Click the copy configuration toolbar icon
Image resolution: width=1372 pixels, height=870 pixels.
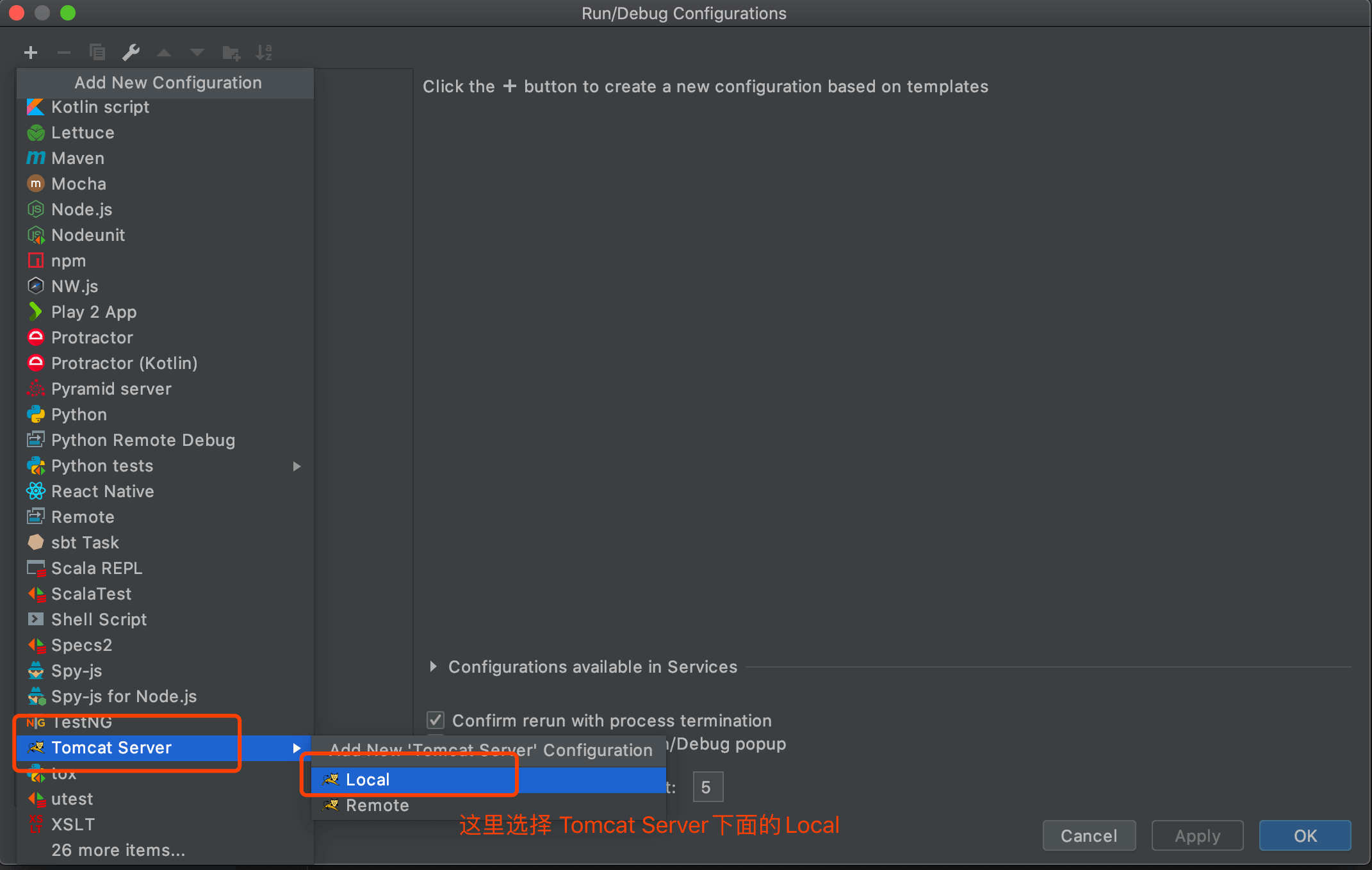[x=97, y=53]
